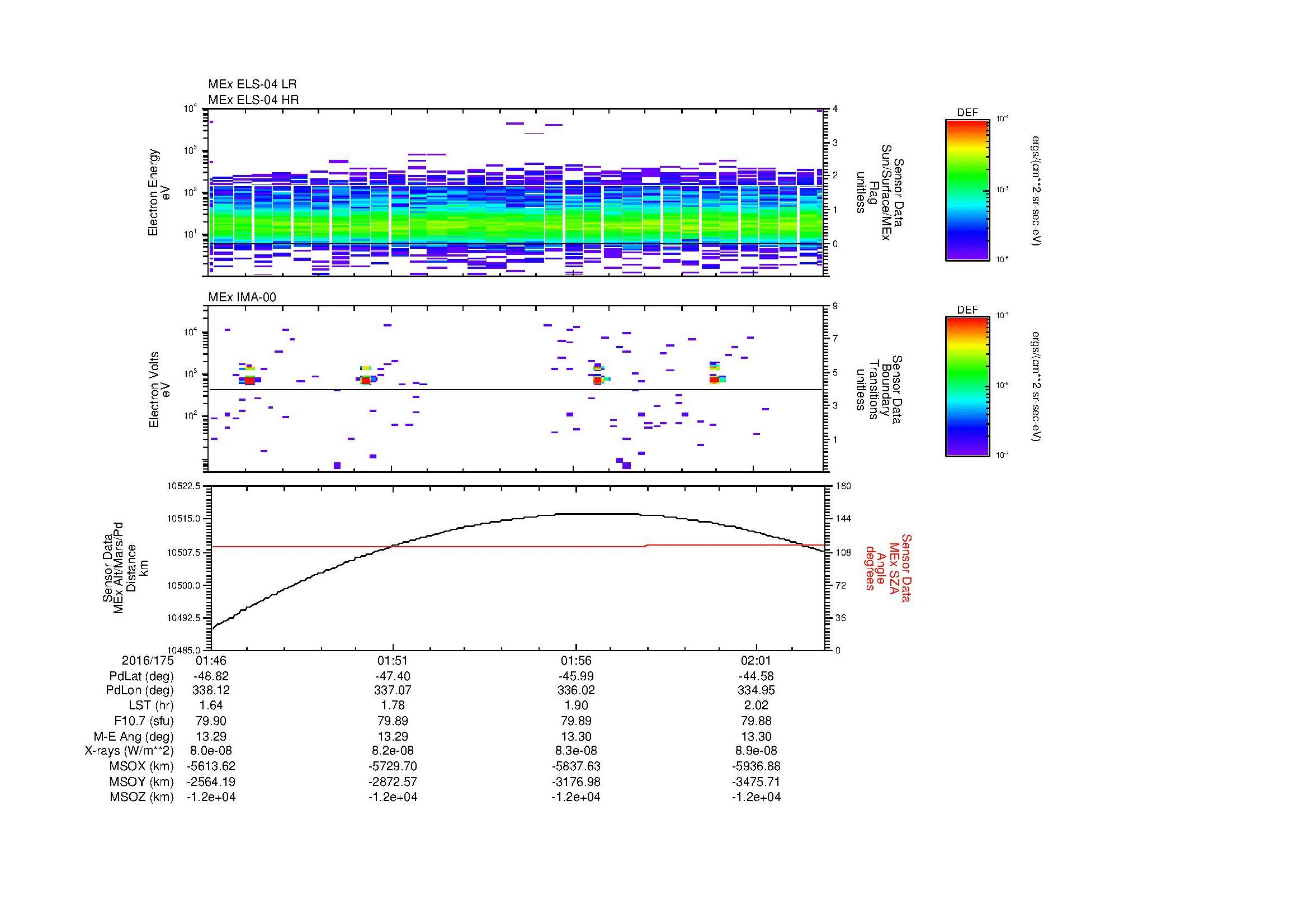
Task: Click the 'Electron Energy eV' axis label
Action: point(159,192)
